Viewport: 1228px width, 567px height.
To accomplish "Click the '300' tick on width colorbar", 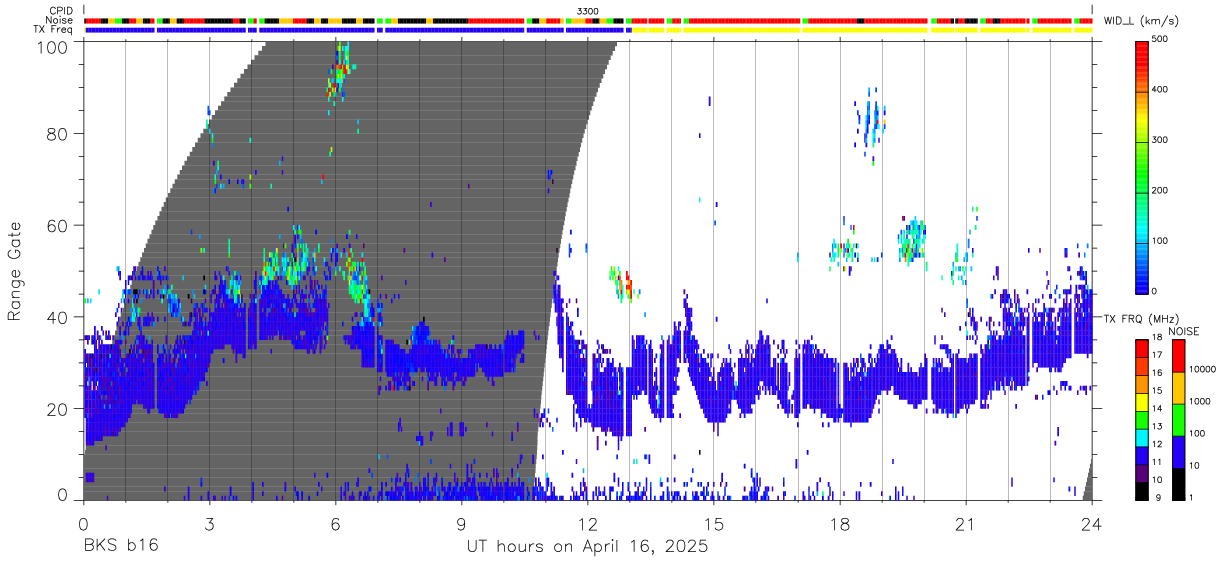I will click(1162, 140).
